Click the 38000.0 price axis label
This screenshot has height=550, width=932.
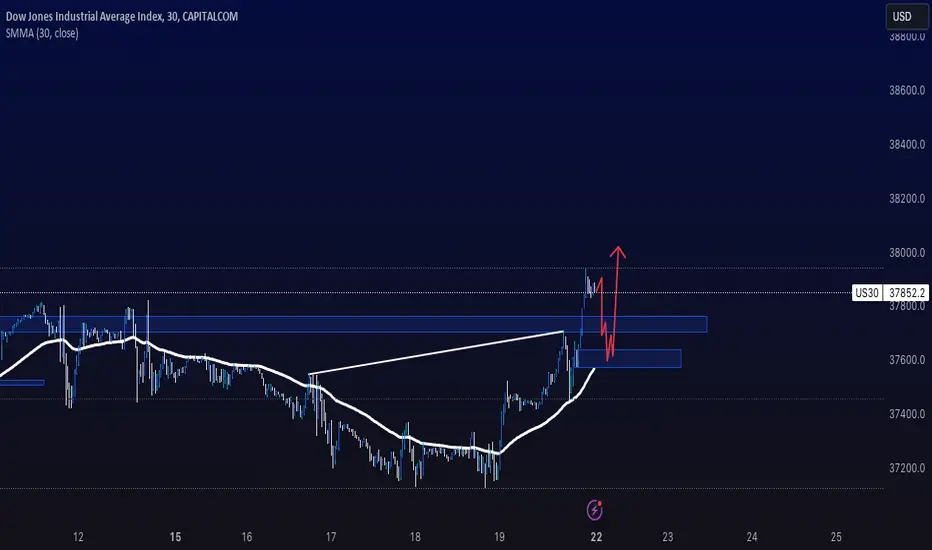coord(907,253)
